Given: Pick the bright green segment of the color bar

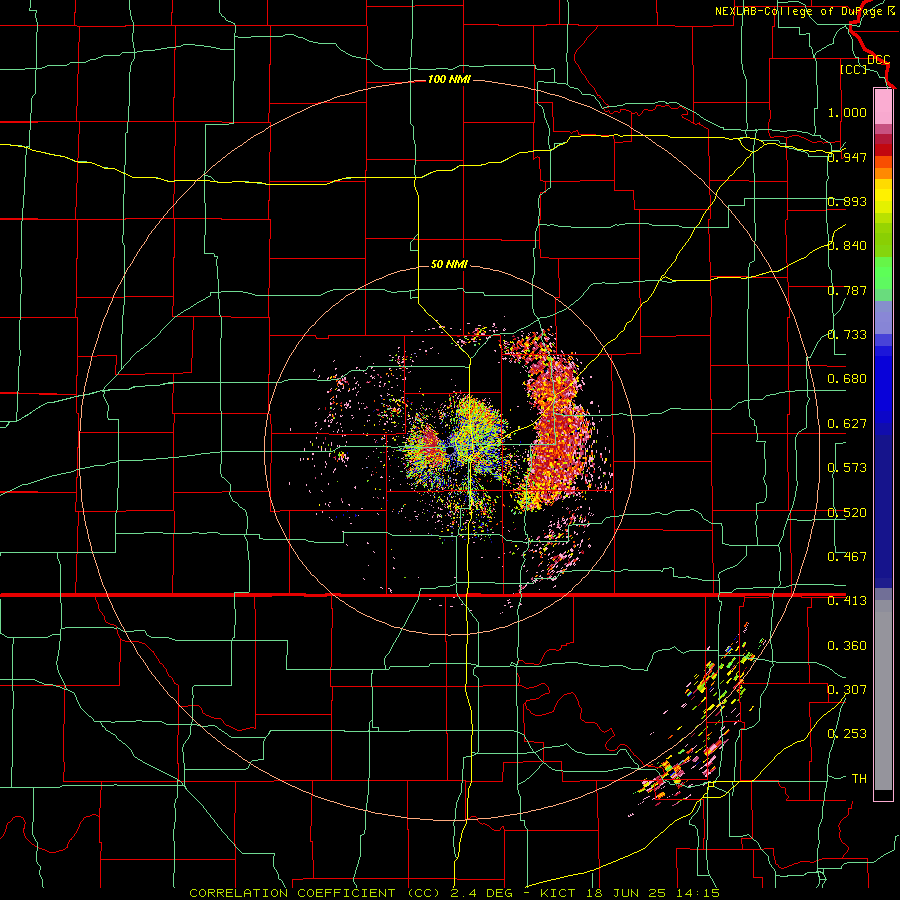Looking at the screenshot, I should click(x=883, y=273).
